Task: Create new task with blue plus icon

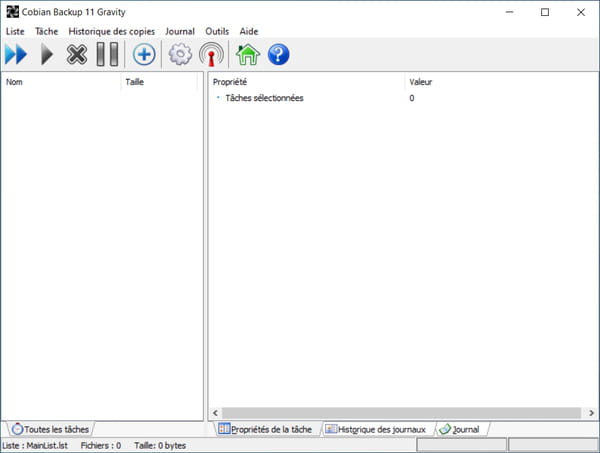Action: (144, 54)
